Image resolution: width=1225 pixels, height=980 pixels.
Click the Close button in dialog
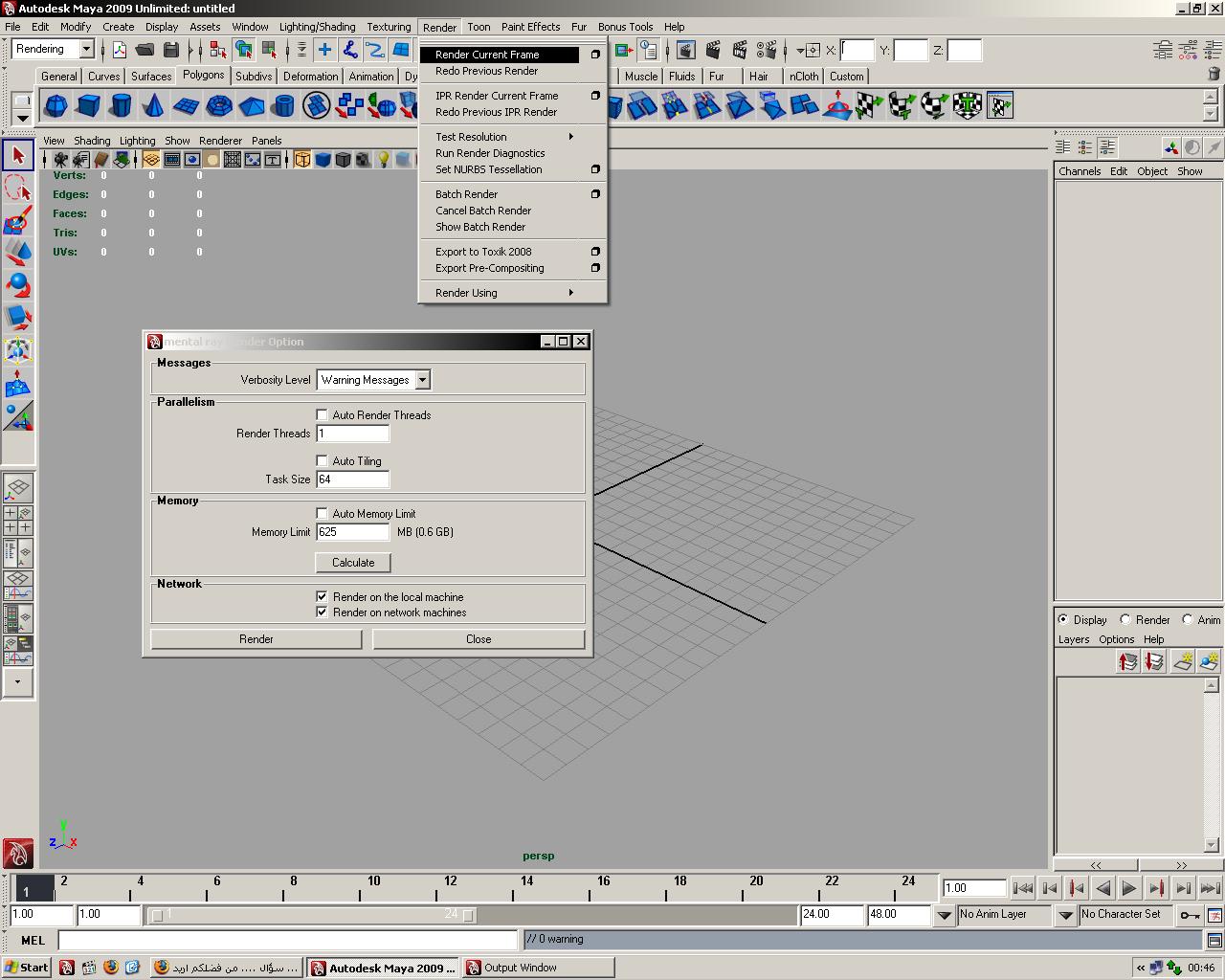coord(479,639)
